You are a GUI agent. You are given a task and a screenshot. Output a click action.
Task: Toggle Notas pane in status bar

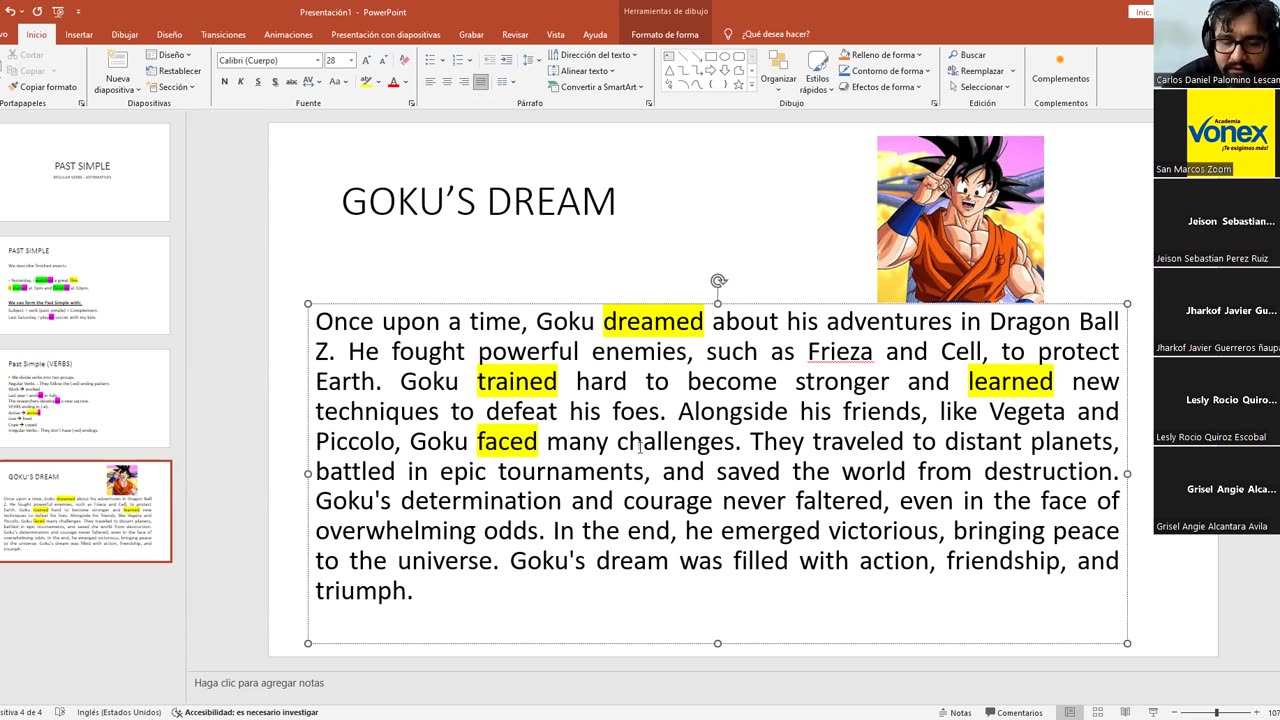click(955, 712)
